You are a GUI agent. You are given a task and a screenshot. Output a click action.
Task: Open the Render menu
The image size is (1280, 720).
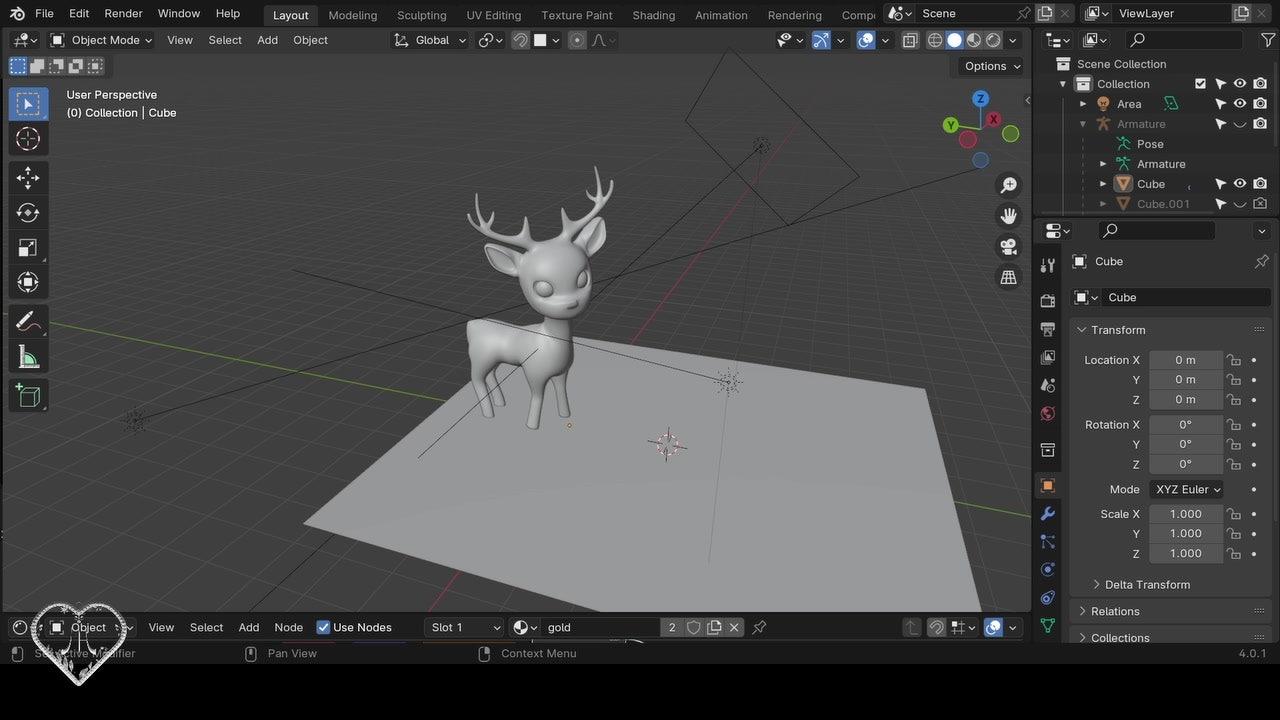click(x=123, y=13)
